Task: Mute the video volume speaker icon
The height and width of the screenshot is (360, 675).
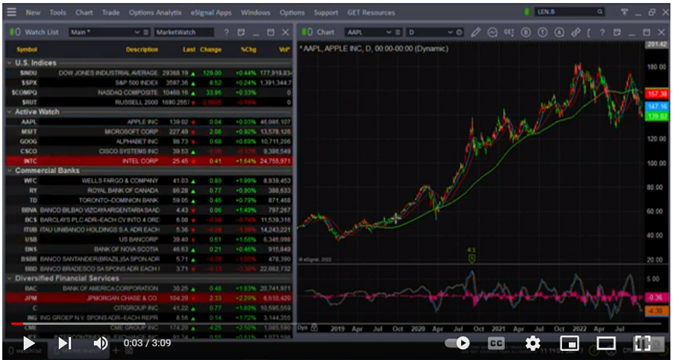Action: (x=101, y=343)
